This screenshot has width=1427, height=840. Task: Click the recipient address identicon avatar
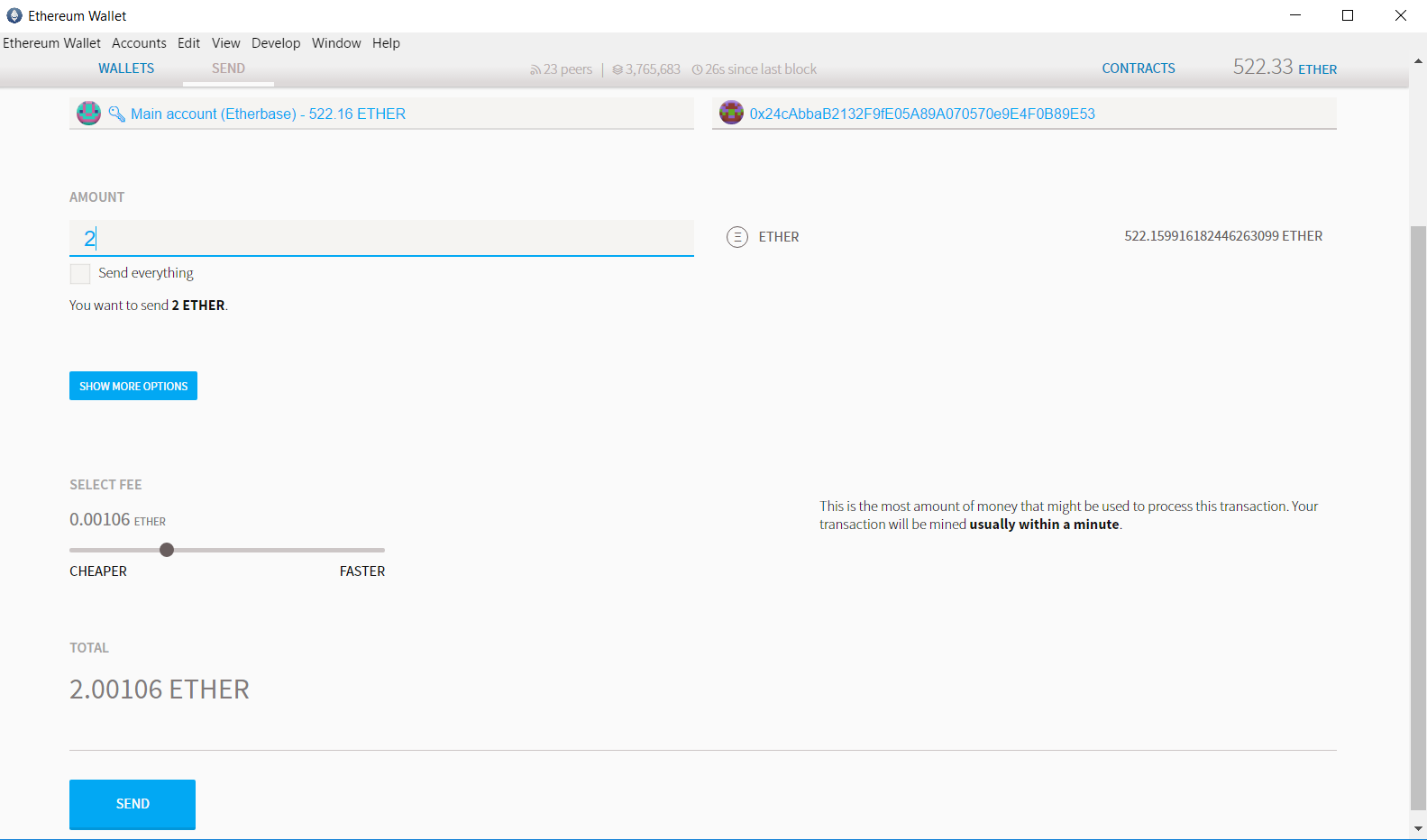731,113
